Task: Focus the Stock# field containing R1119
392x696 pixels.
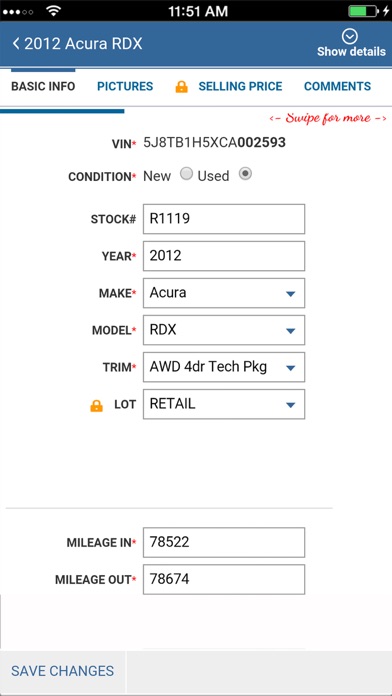Action: pos(224,219)
